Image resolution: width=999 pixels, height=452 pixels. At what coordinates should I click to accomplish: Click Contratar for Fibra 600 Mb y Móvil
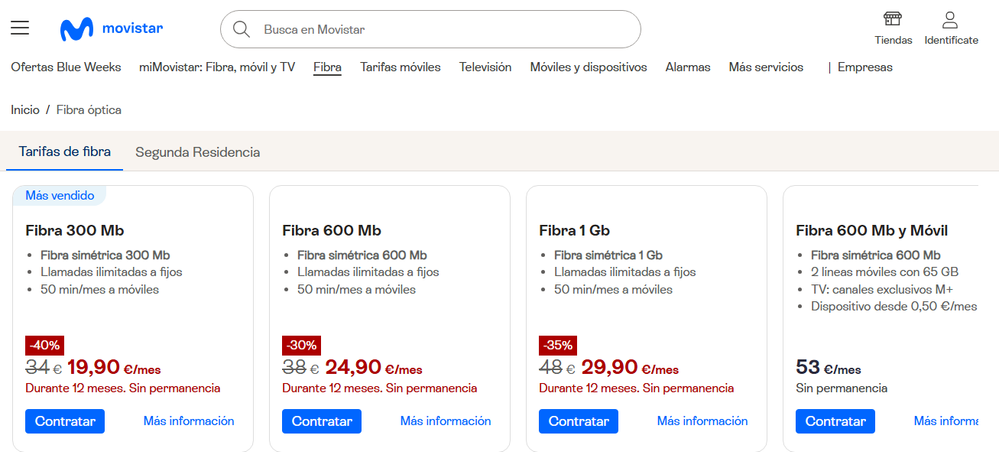pyautogui.click(x=835, y=421)
